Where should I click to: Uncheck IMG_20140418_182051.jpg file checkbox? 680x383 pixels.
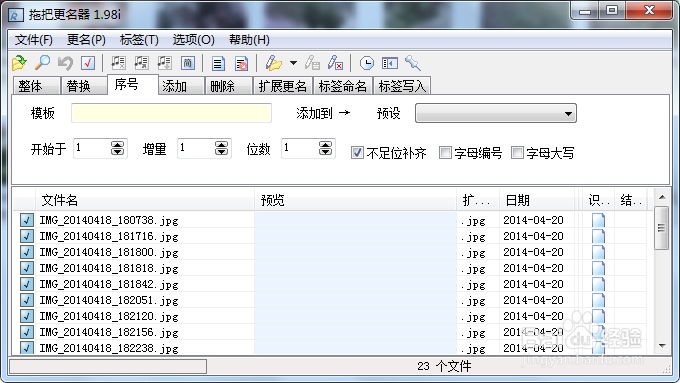(26, 300)
